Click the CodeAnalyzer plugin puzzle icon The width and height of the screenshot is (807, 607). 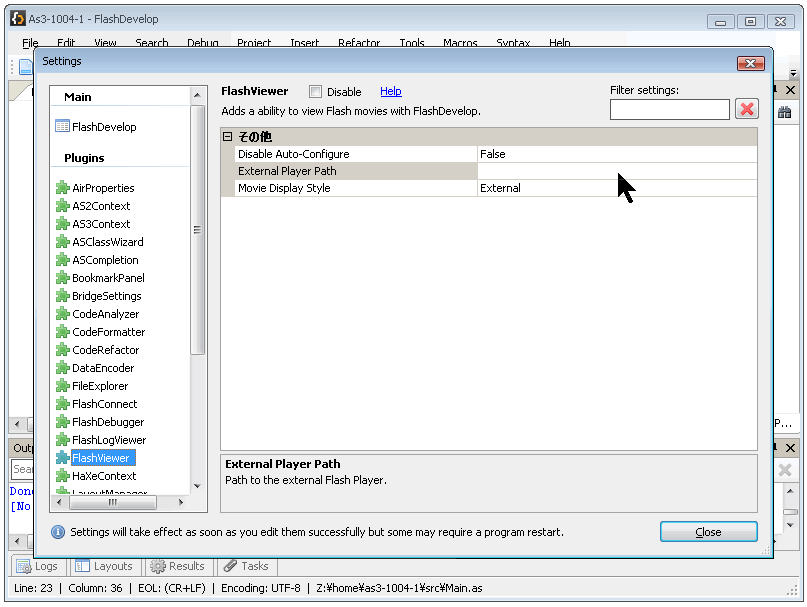pos(62,314)
